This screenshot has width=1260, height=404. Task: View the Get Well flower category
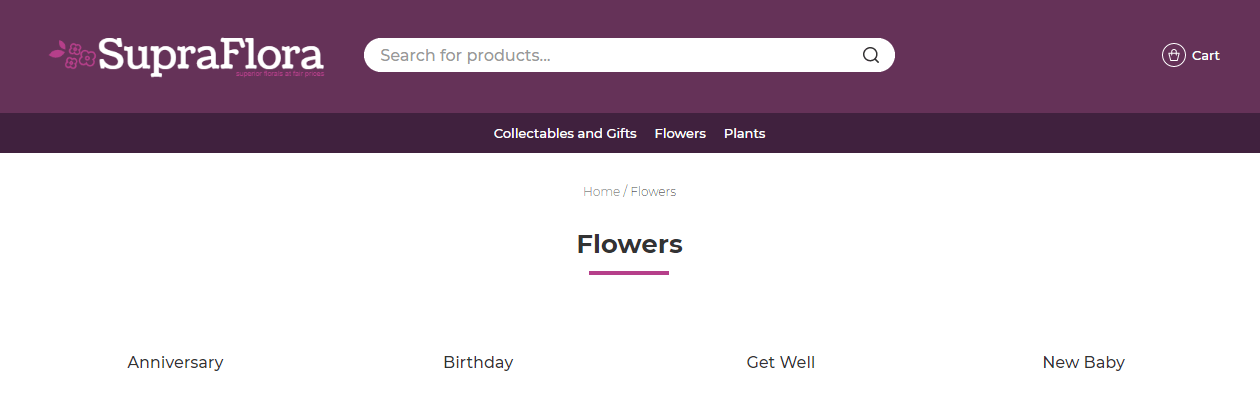(x=781, y=362)
